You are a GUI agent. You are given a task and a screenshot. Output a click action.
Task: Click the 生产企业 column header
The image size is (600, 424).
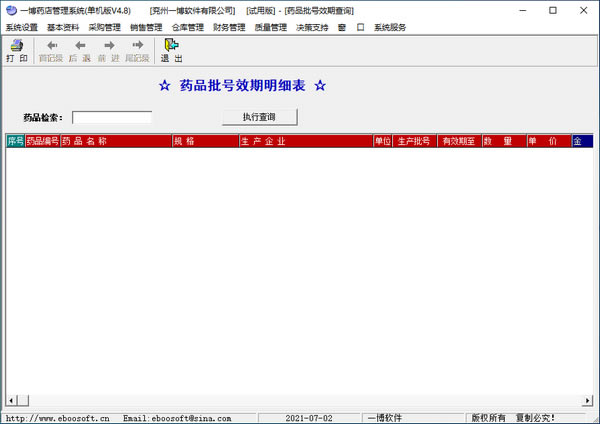(305, 142)
